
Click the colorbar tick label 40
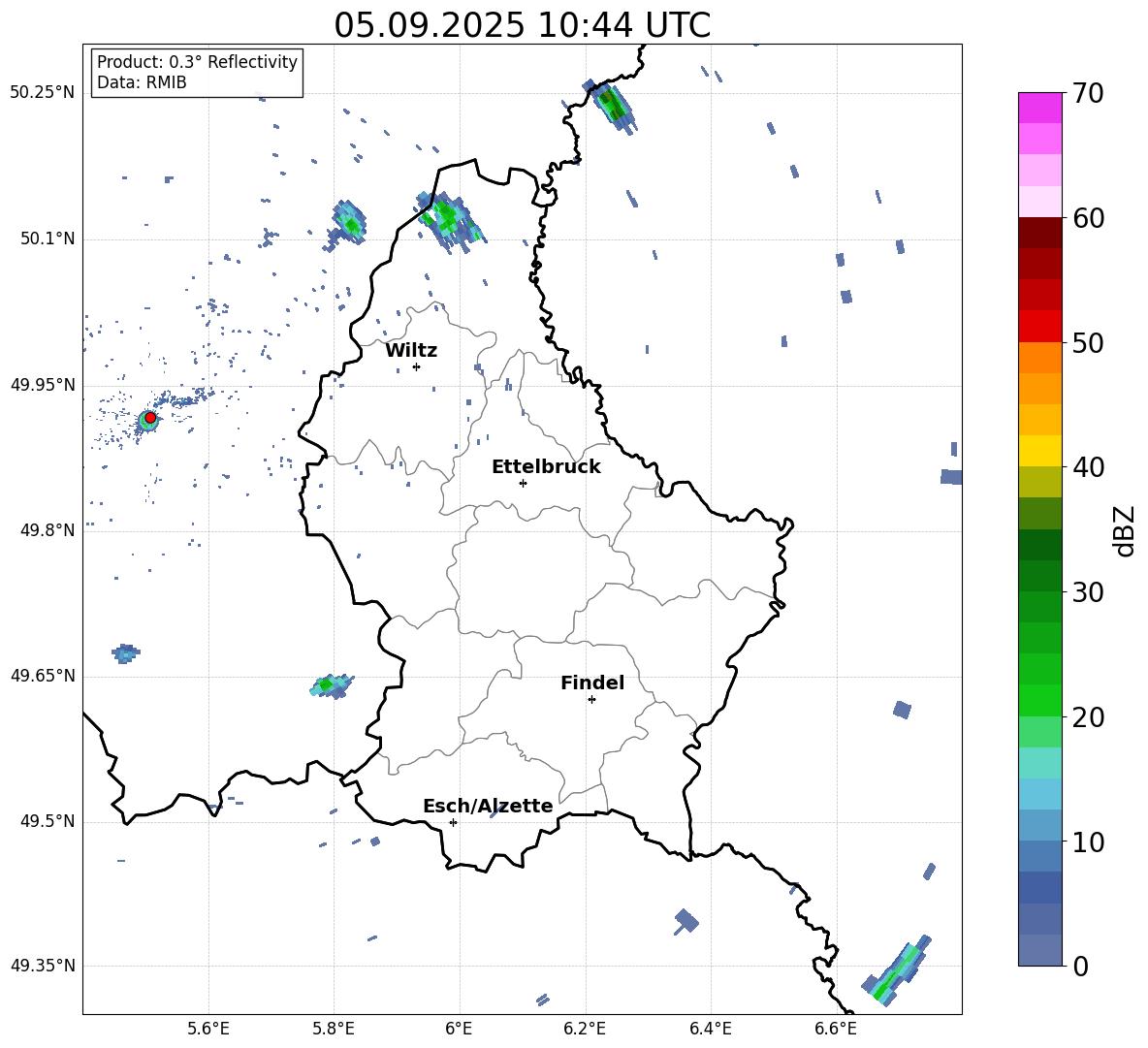click(x=1088, y=467)
